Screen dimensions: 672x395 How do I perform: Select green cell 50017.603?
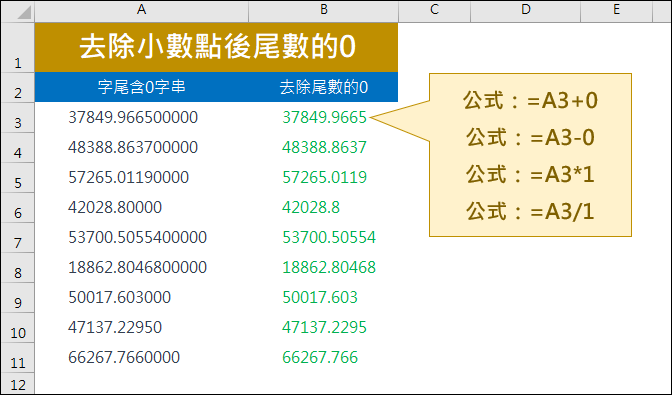[324, 297]
